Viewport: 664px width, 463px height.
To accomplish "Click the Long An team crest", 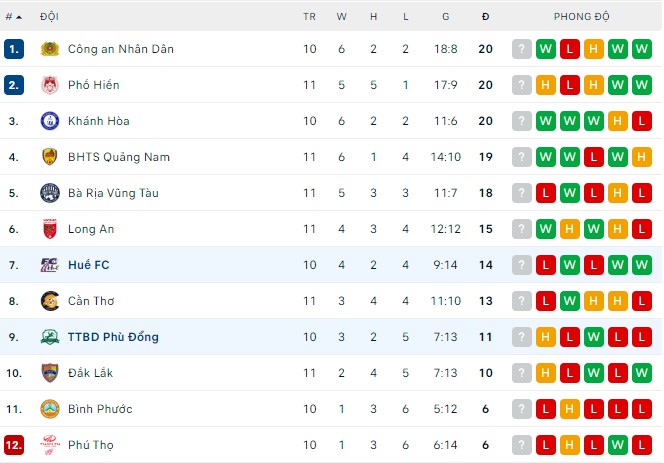I will coord(49,229).
